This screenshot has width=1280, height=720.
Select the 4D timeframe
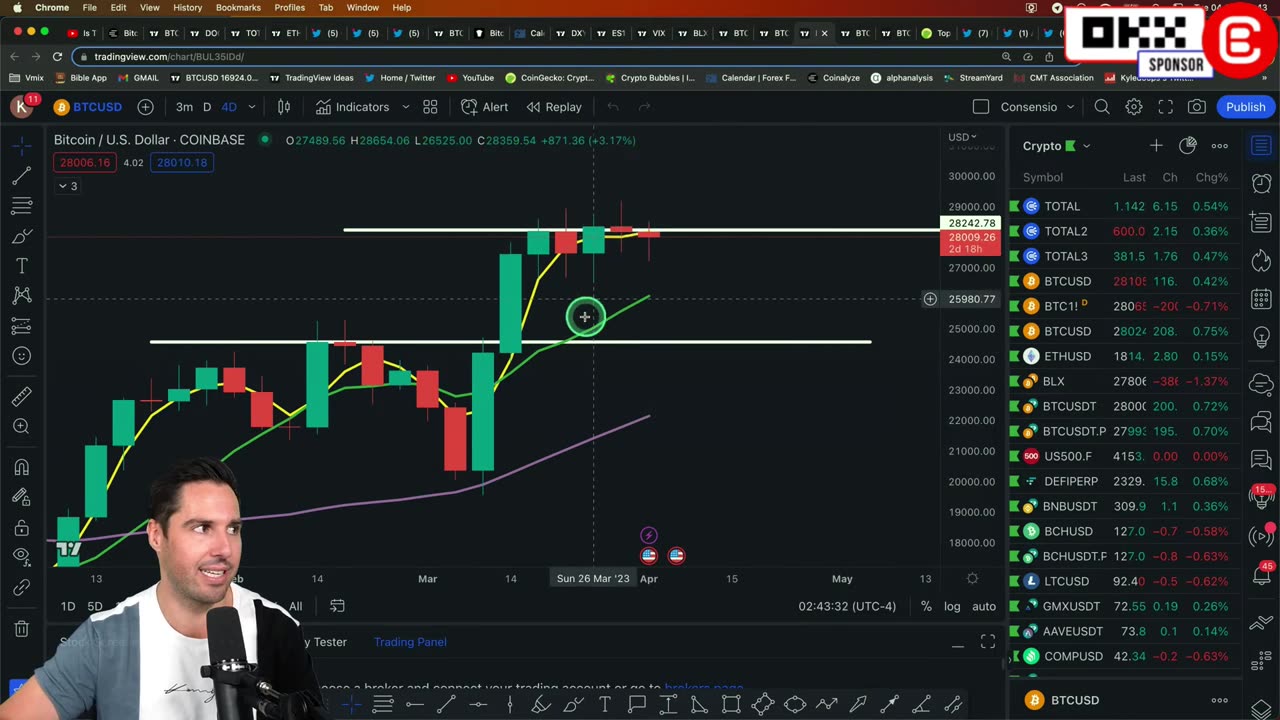tap(229, 107)
